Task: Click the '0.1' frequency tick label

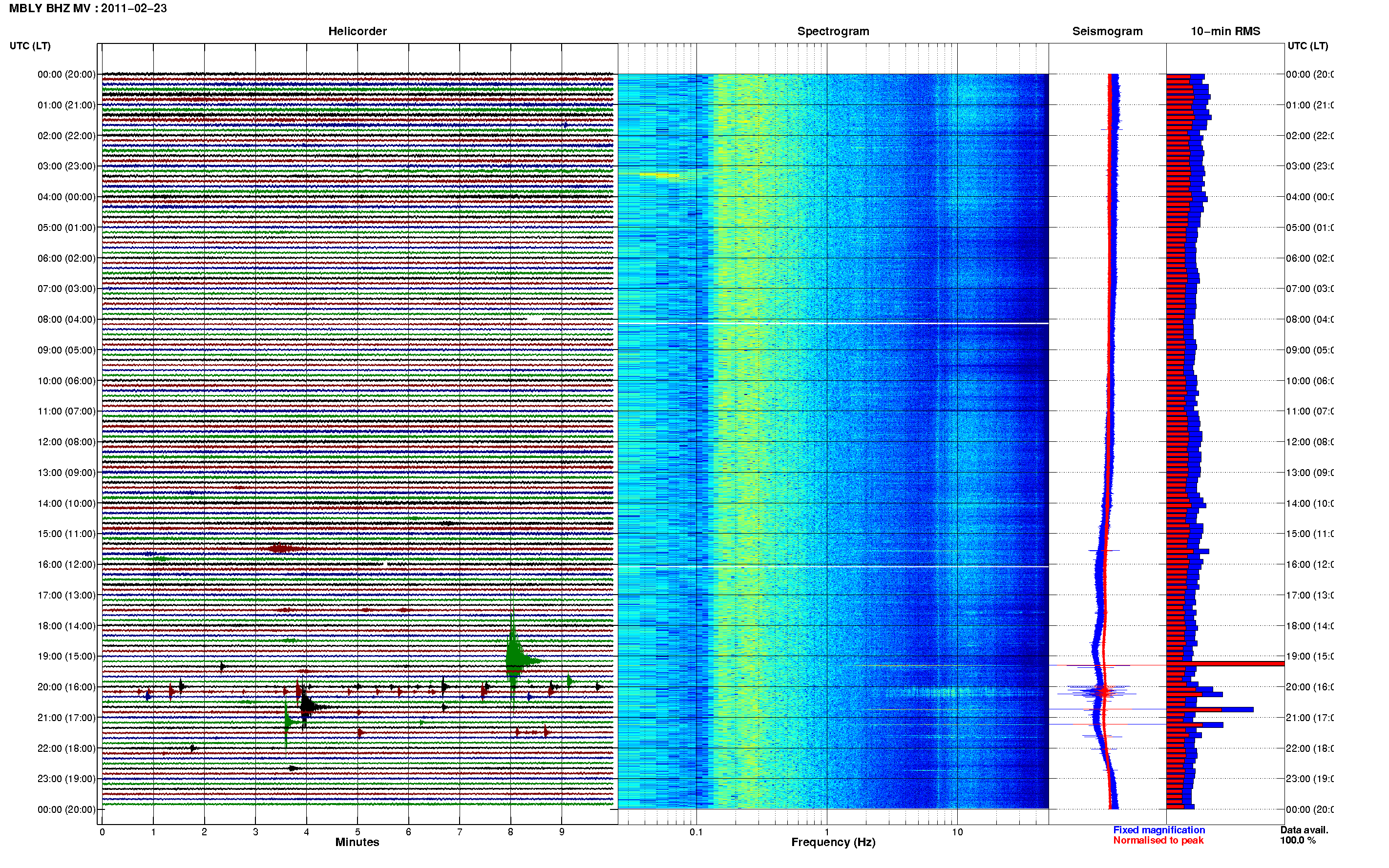Action: coord(696,832)
